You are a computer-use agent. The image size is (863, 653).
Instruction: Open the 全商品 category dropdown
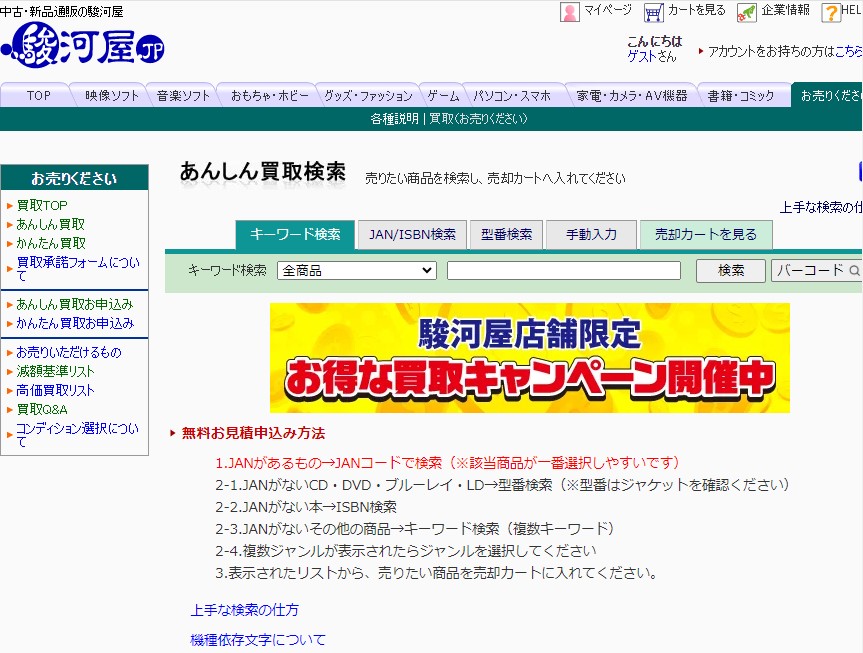coord(357,270)
